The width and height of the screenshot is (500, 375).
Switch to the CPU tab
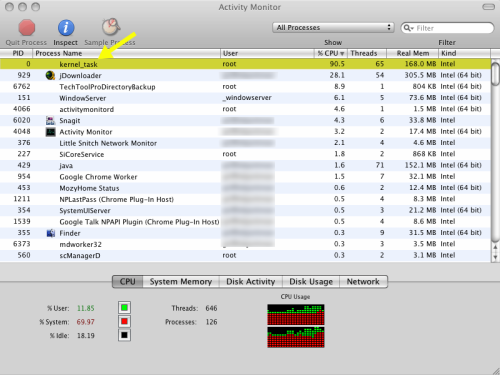tap(128, 282)
